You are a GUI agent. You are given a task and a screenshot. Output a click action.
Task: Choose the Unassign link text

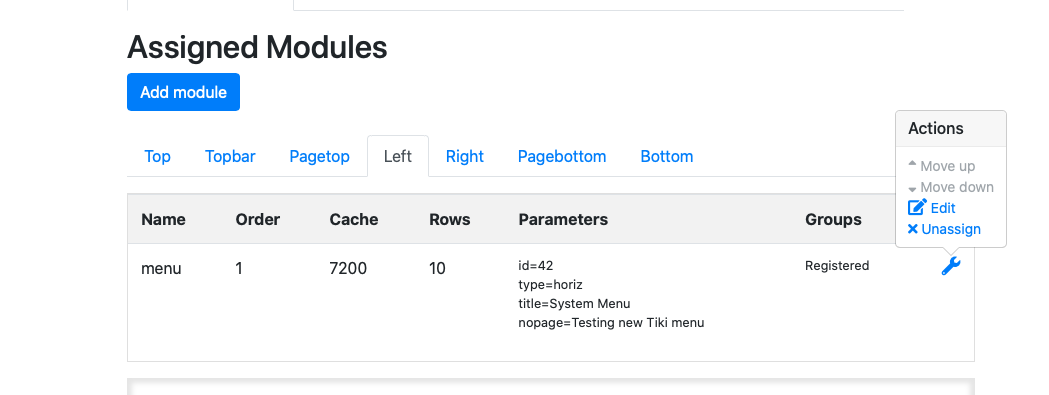click(951, 229)
